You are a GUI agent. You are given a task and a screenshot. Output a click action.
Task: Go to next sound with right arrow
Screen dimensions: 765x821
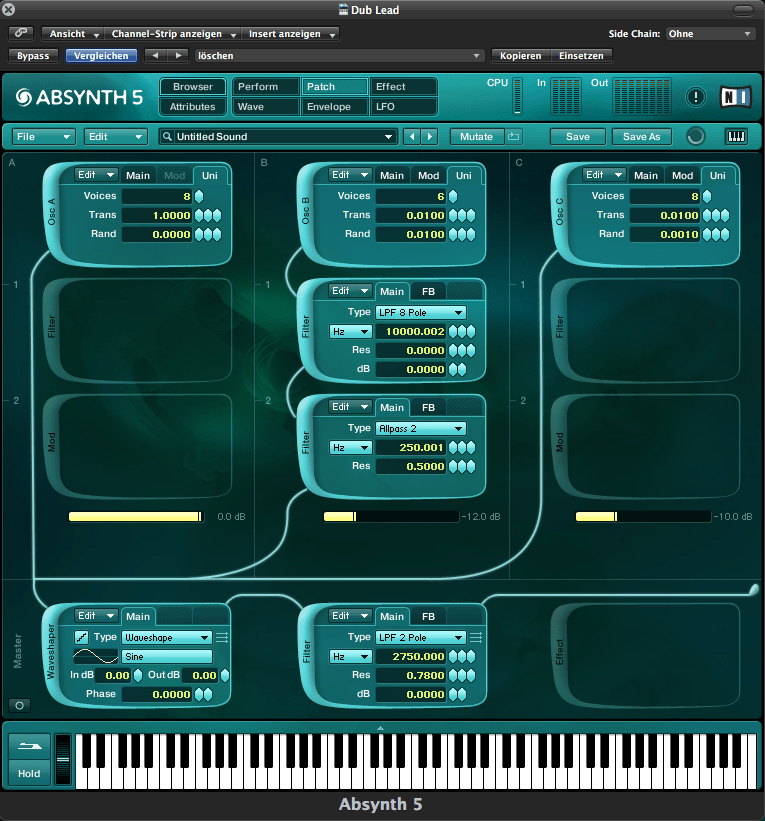click(430, 136)
